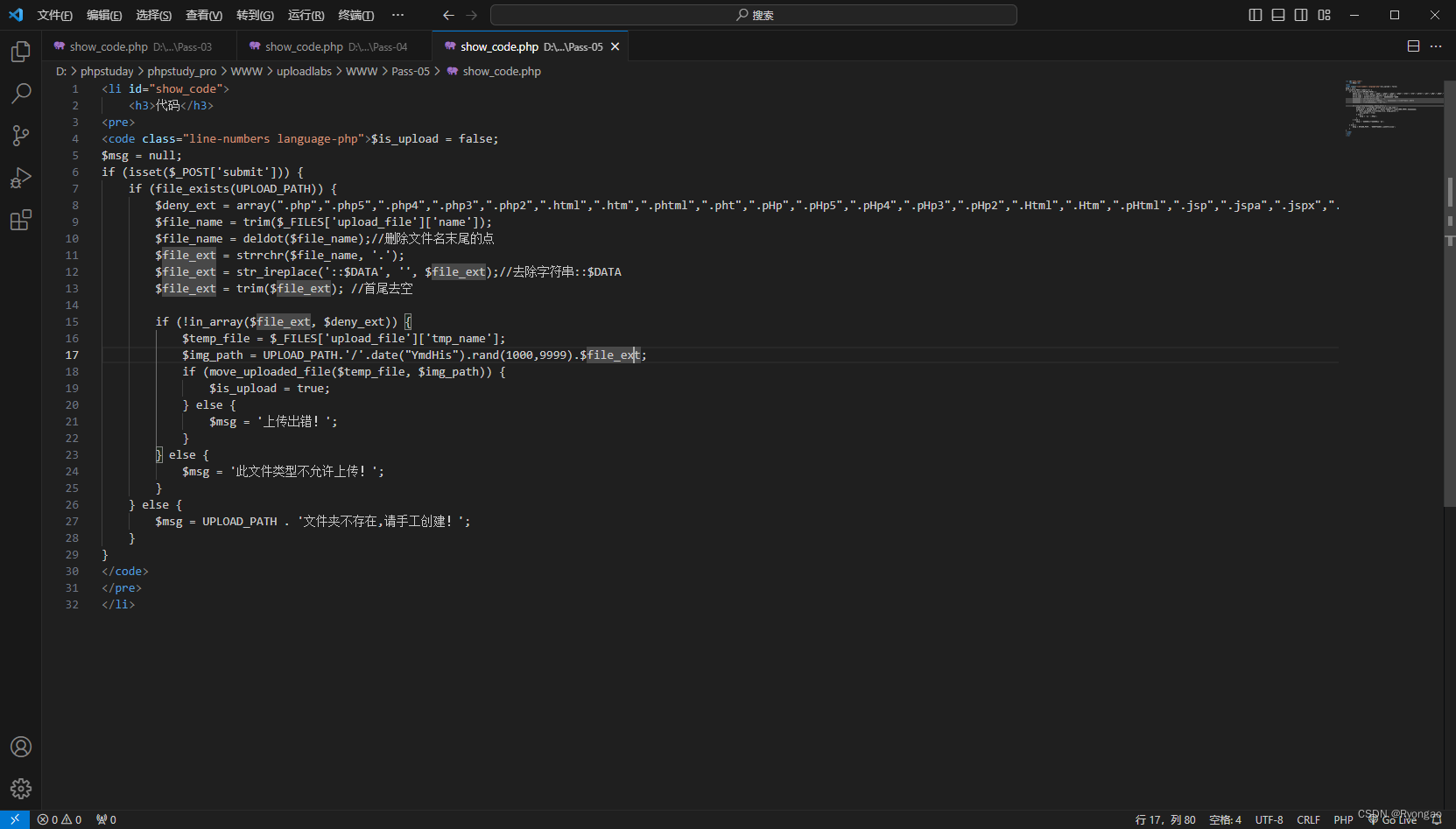Click the VS Code logo icon
The width and height of the screenshot is (1456, 829).
click(16, 15)
